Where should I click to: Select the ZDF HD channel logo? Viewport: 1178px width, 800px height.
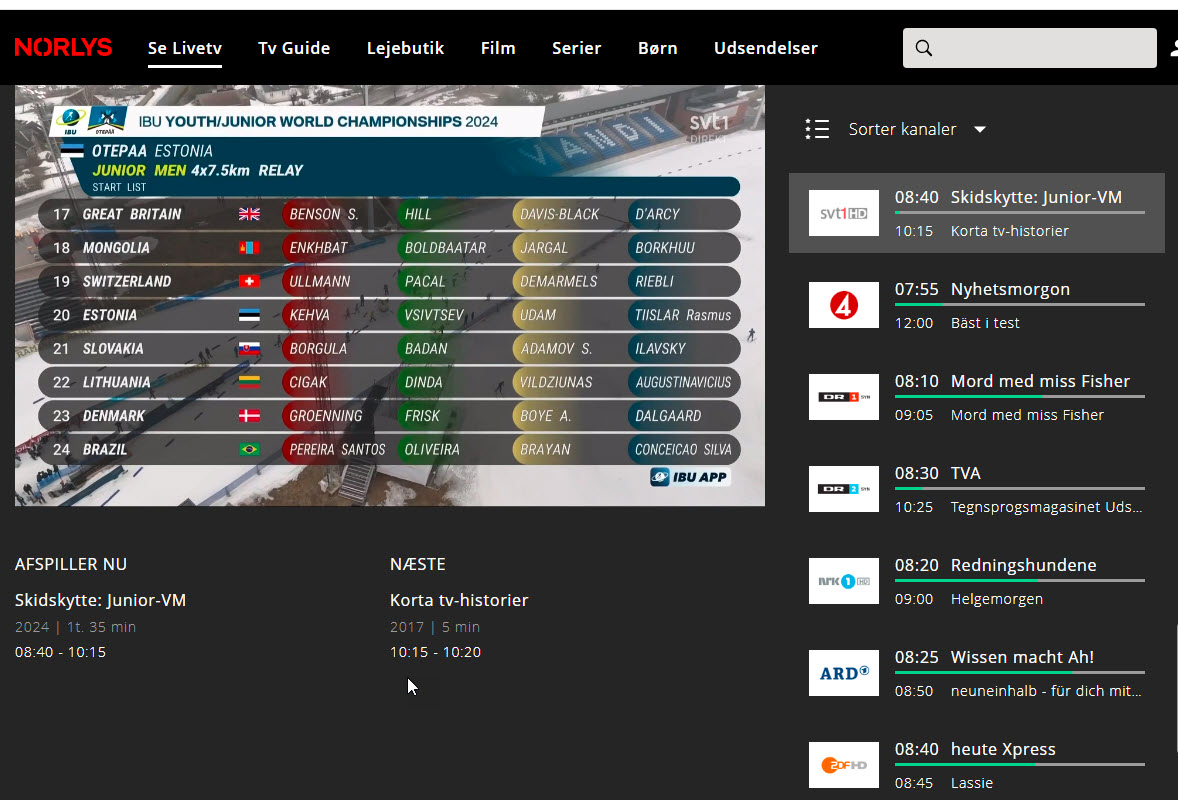click(x=843, y=765)
